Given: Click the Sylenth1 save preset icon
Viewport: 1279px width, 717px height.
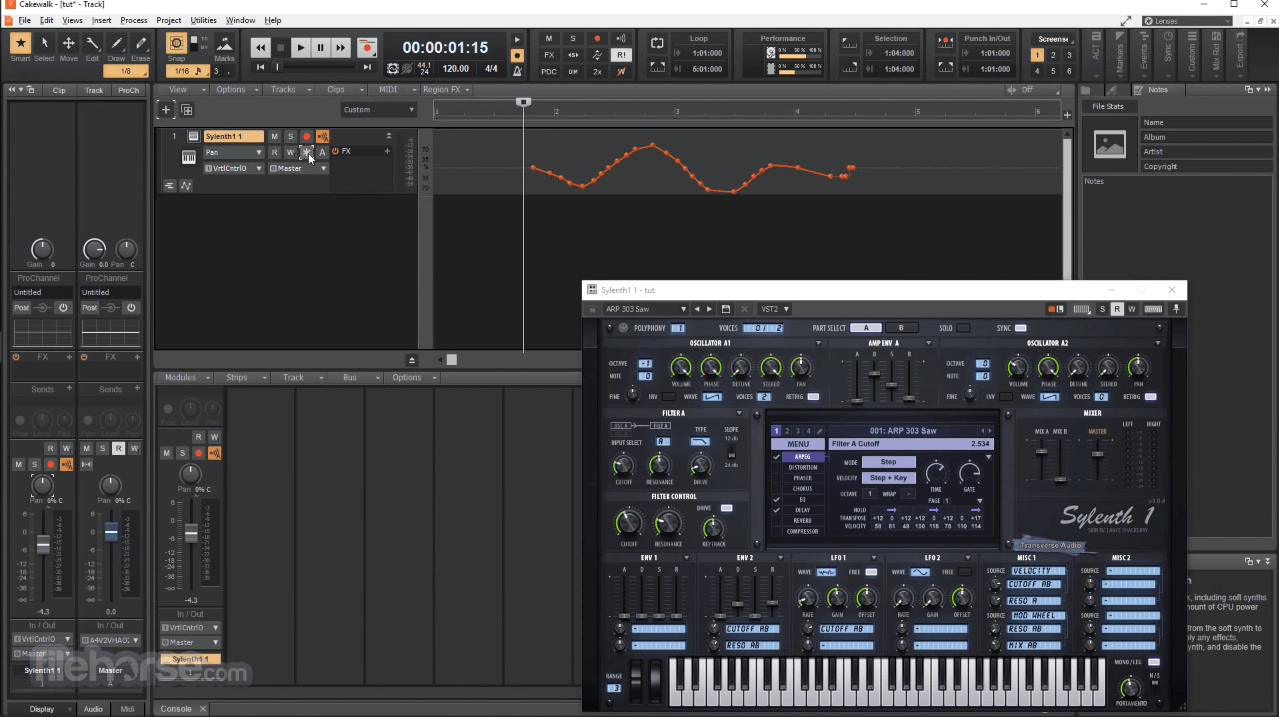Looking at the screenshot, I should [726, 309].
